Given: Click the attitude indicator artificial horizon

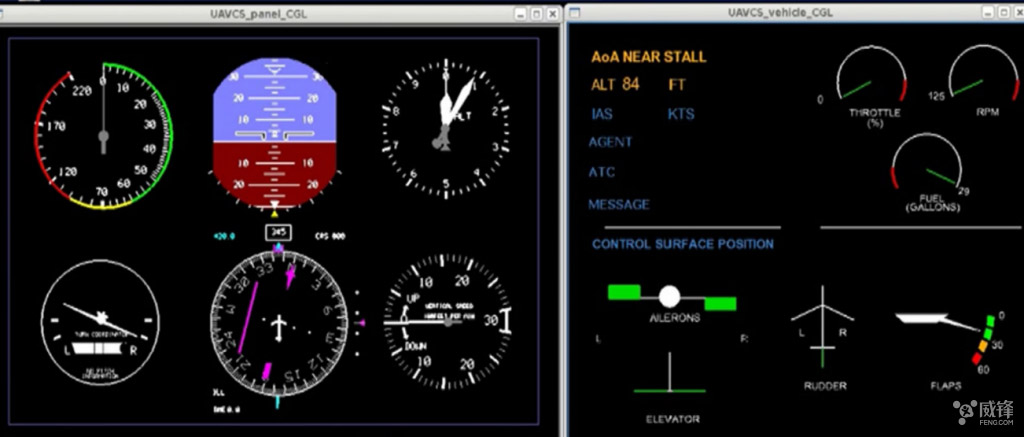Looking at the screenshot, I should point(273,130).
